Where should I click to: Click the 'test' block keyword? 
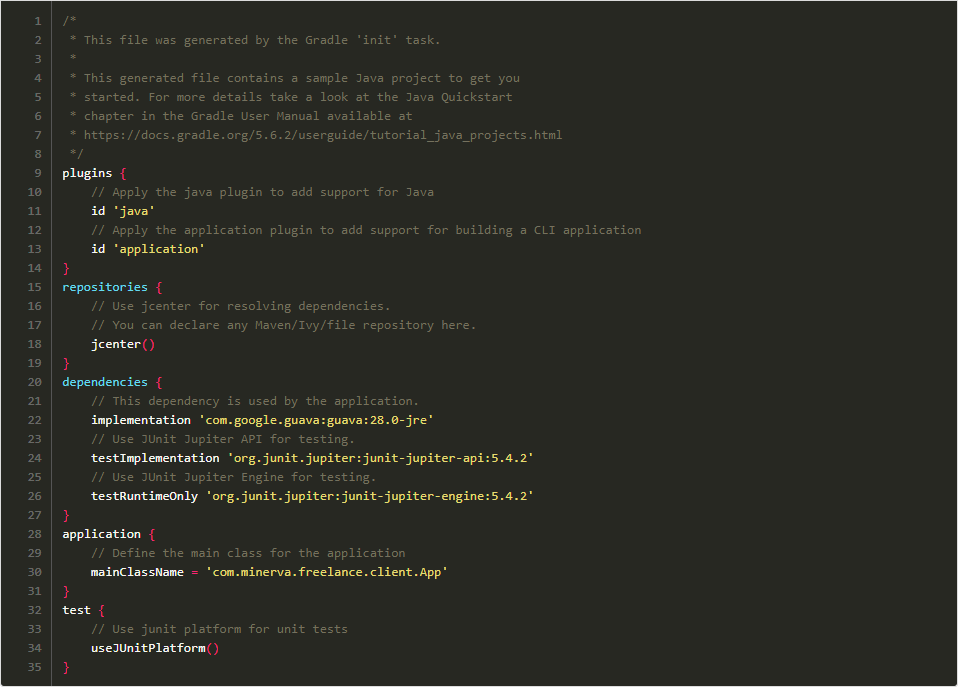[x=76, y=610]
